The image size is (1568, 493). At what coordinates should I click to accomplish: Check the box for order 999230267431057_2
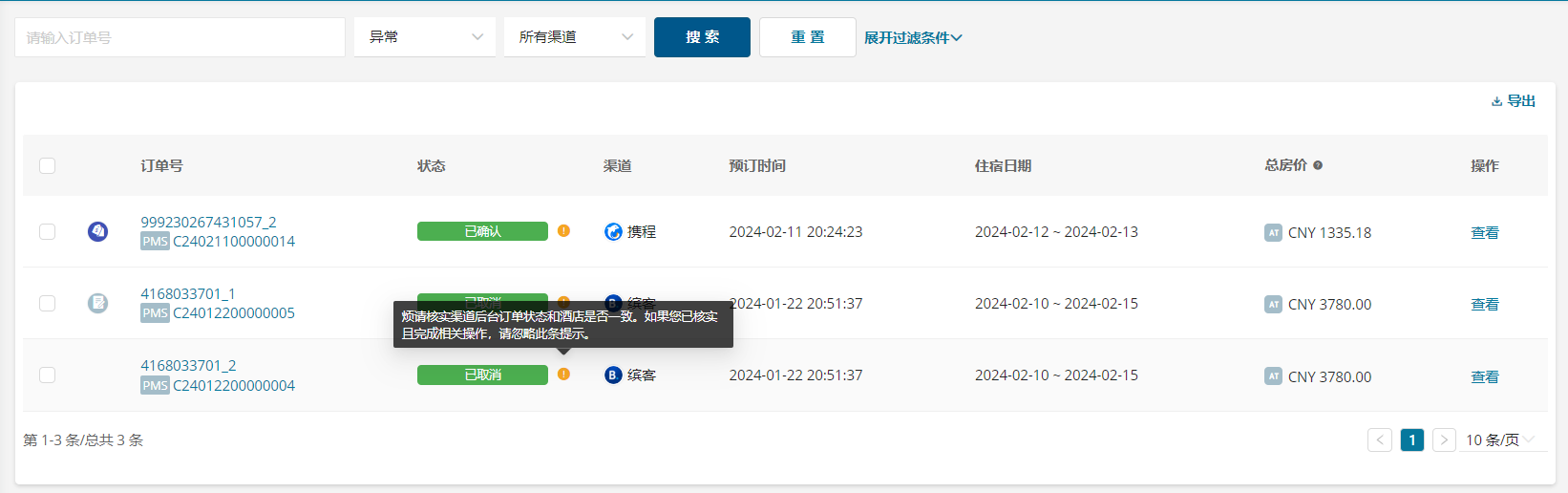point(47,231)
